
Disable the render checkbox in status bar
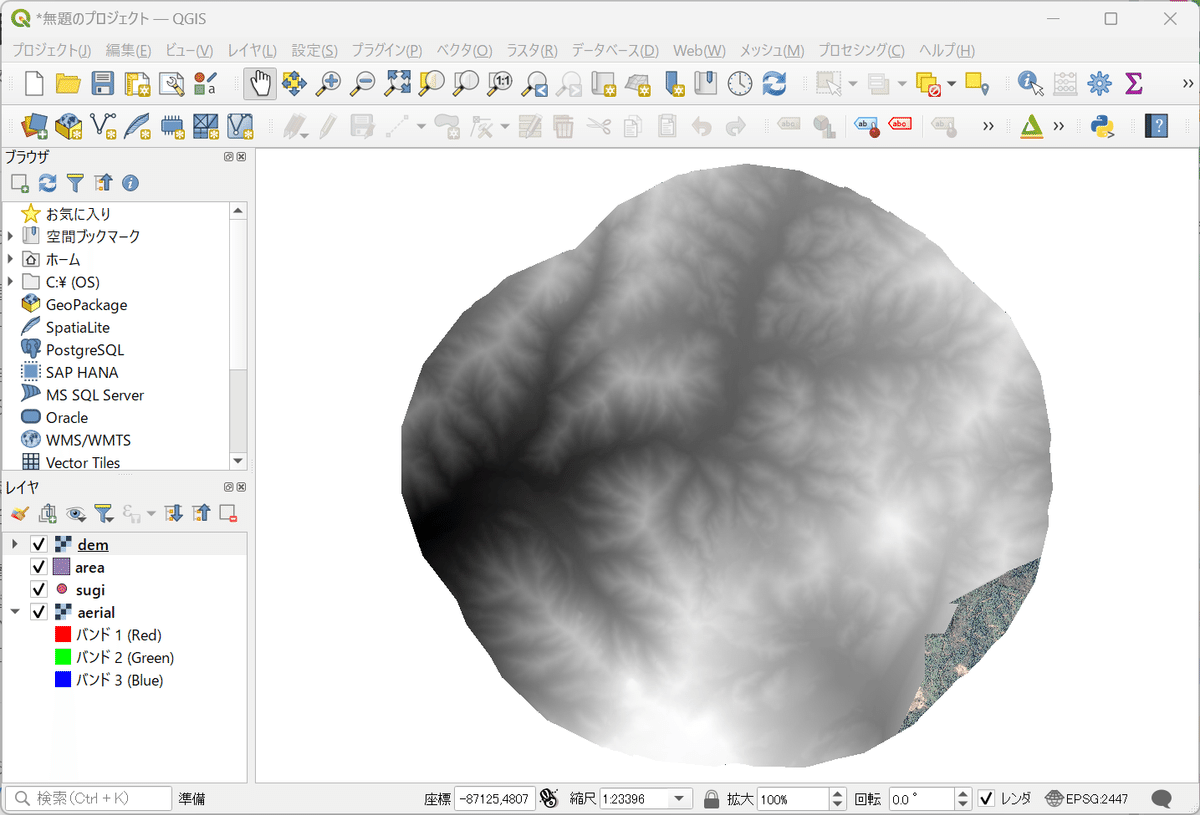[986, 799]
